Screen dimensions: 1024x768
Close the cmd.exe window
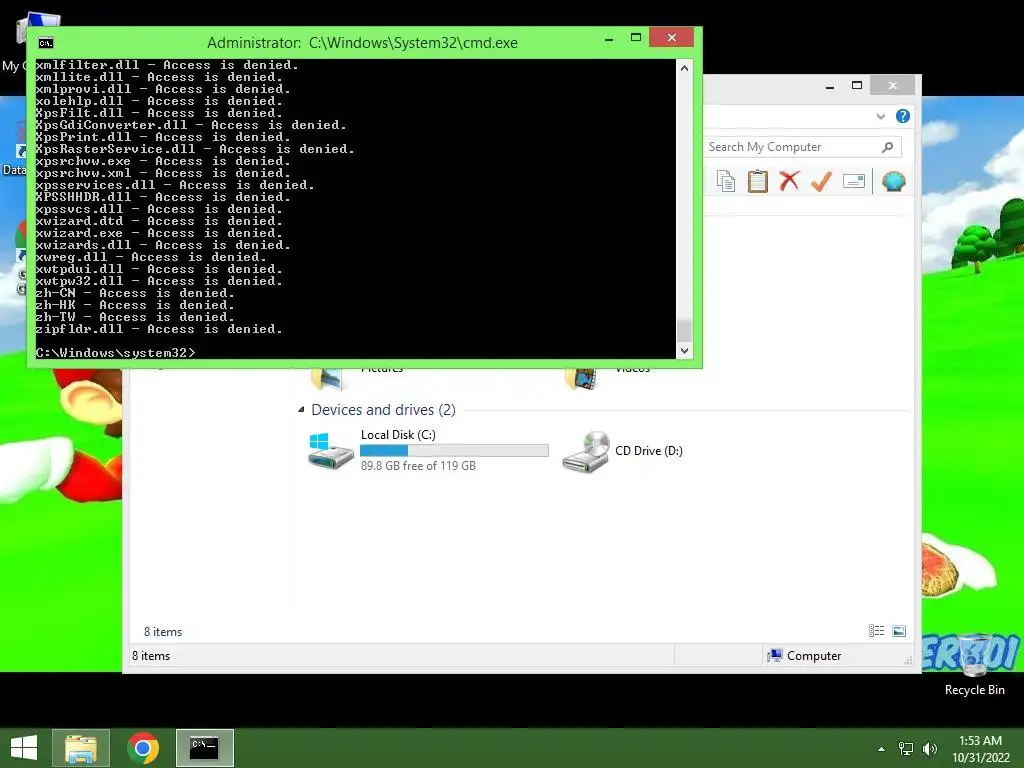(x=671, y=38)
